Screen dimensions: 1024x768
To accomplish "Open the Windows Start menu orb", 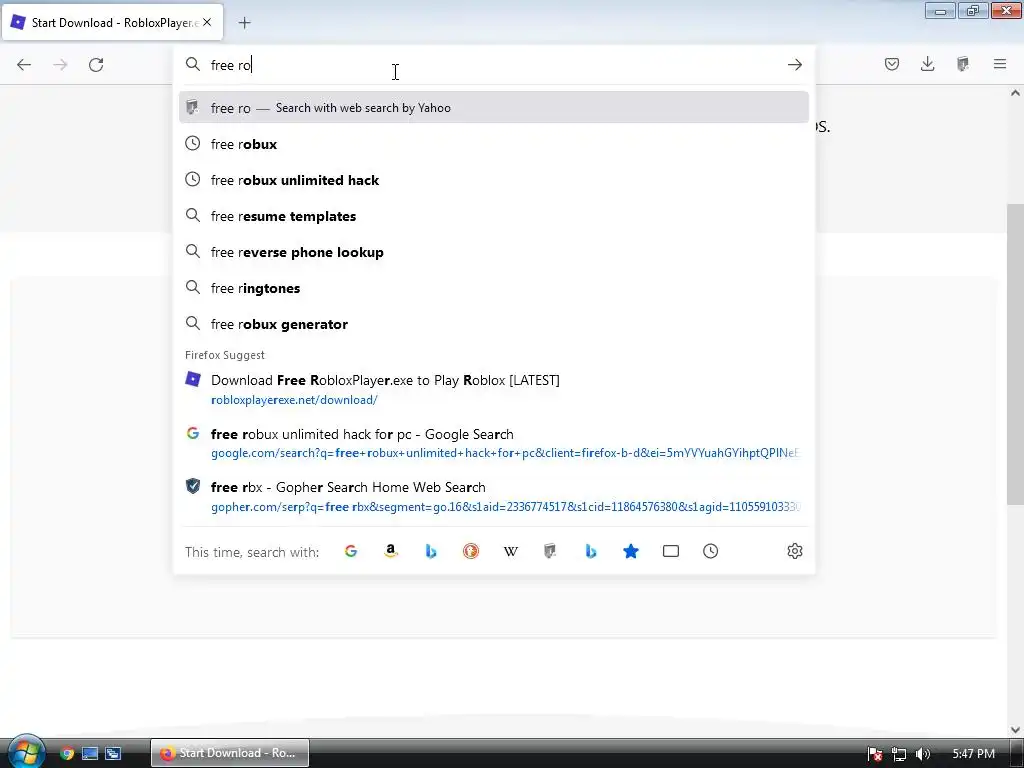I will pos(25,752).
